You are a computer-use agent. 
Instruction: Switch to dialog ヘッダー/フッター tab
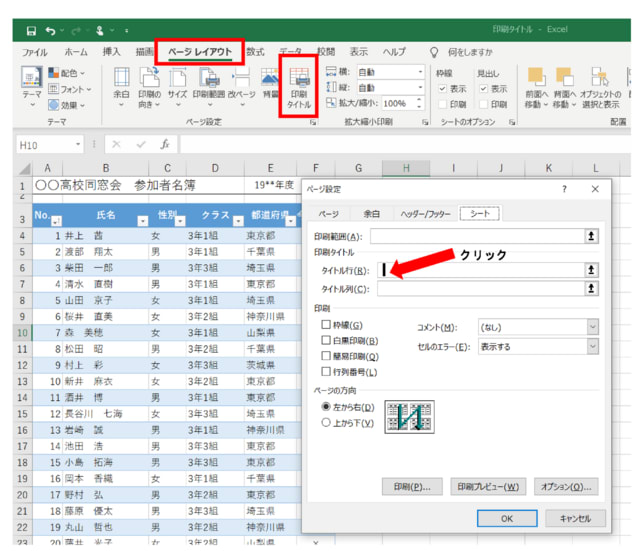pyautogui.click(x=426, y=214)
